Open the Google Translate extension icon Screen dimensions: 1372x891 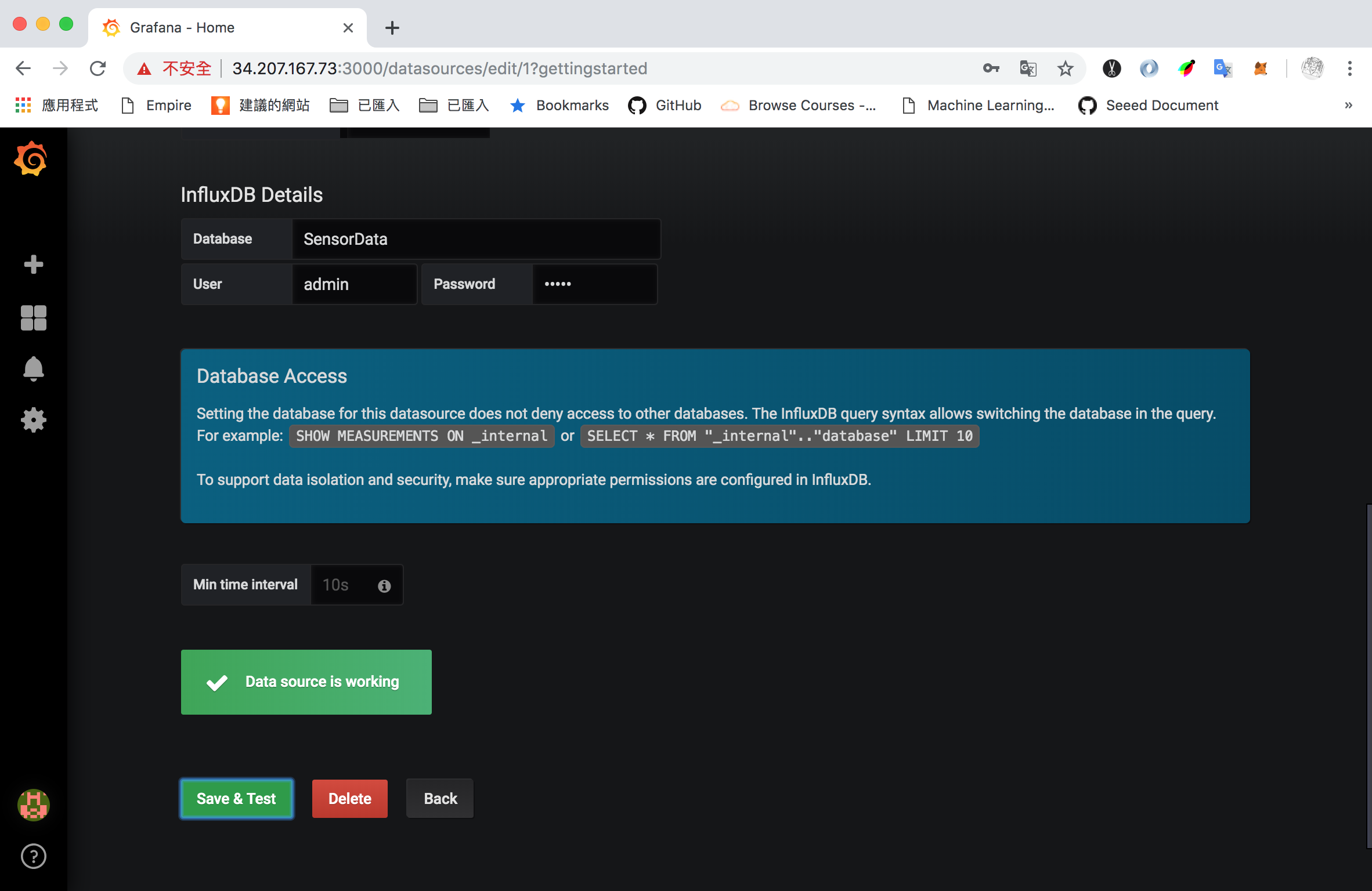[x=1223, y=68]
